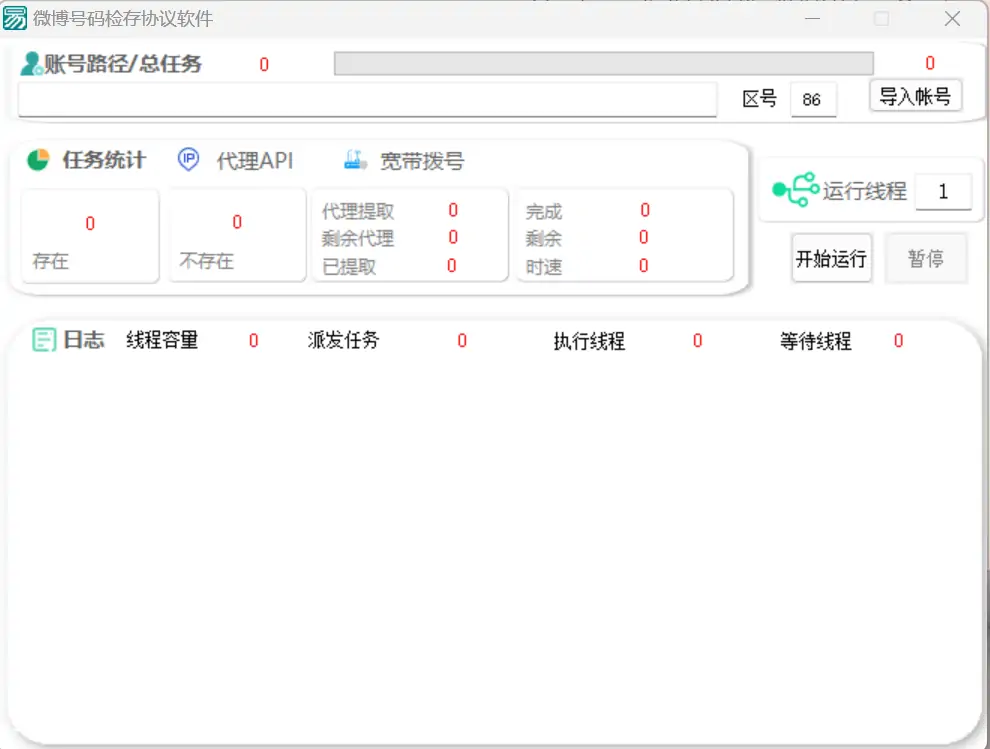Switch to the 代理API tab
The width and height of the screenshot is (990, 749).
(x=255, y=161)
